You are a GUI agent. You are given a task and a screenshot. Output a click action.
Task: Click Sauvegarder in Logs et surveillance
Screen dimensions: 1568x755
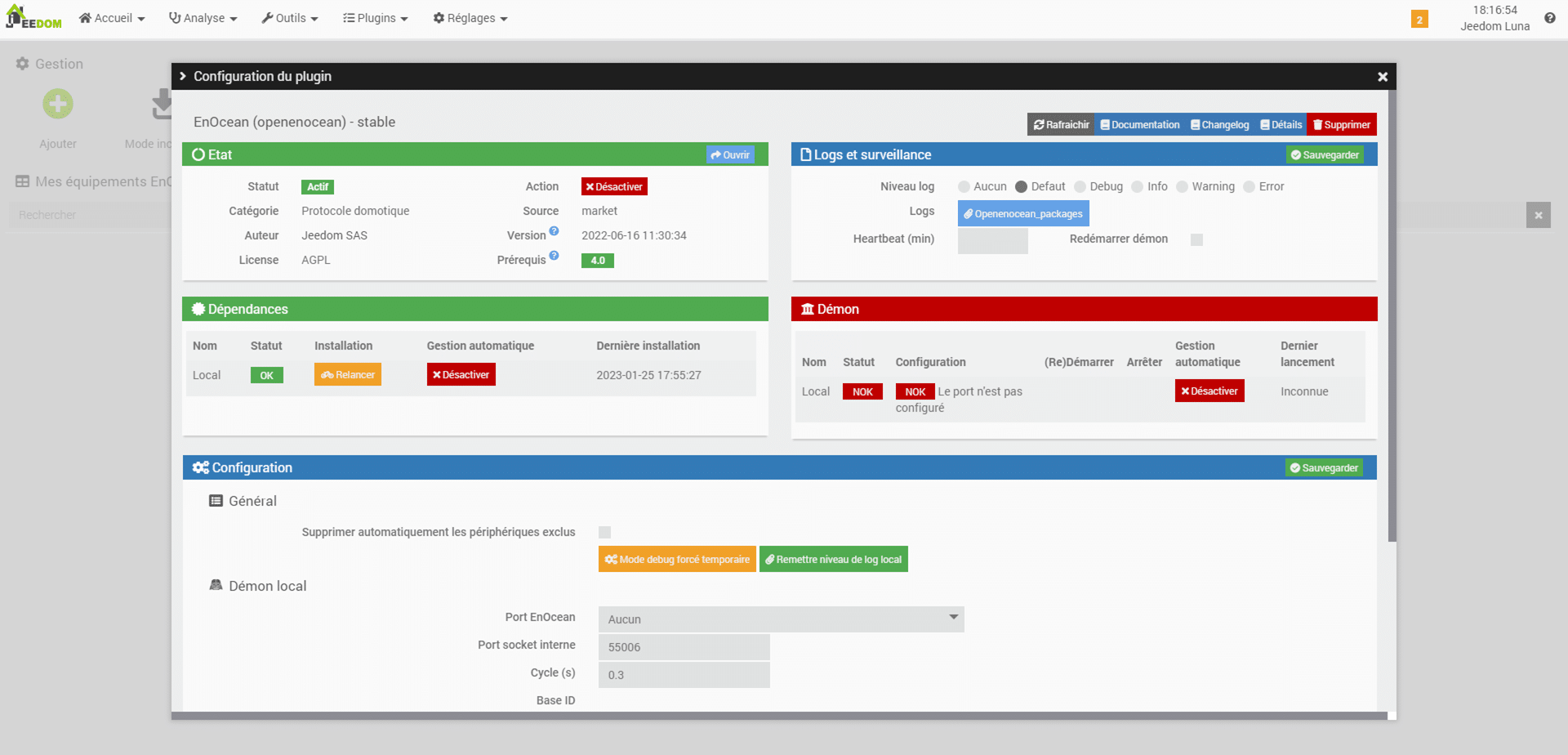tap(1325, 154)
